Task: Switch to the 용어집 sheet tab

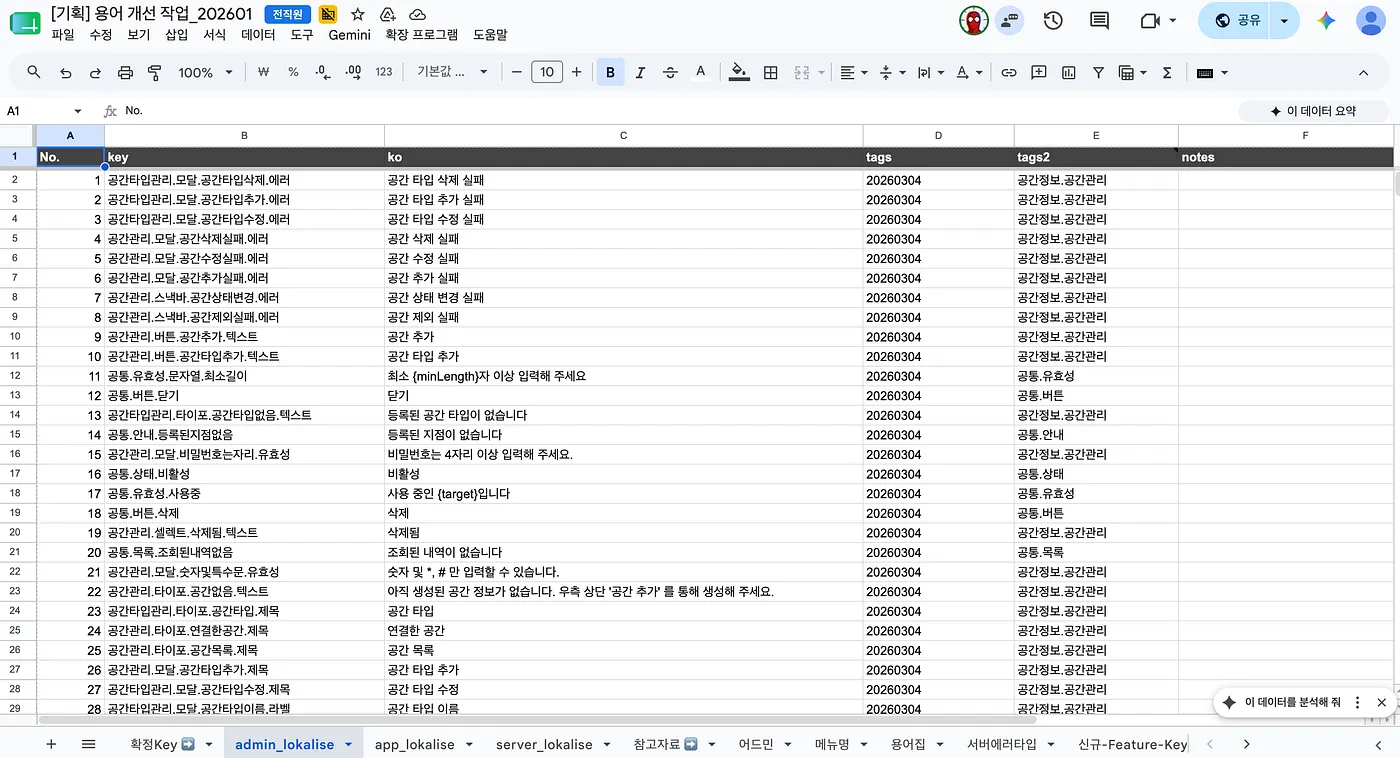Action: [908, 745]
